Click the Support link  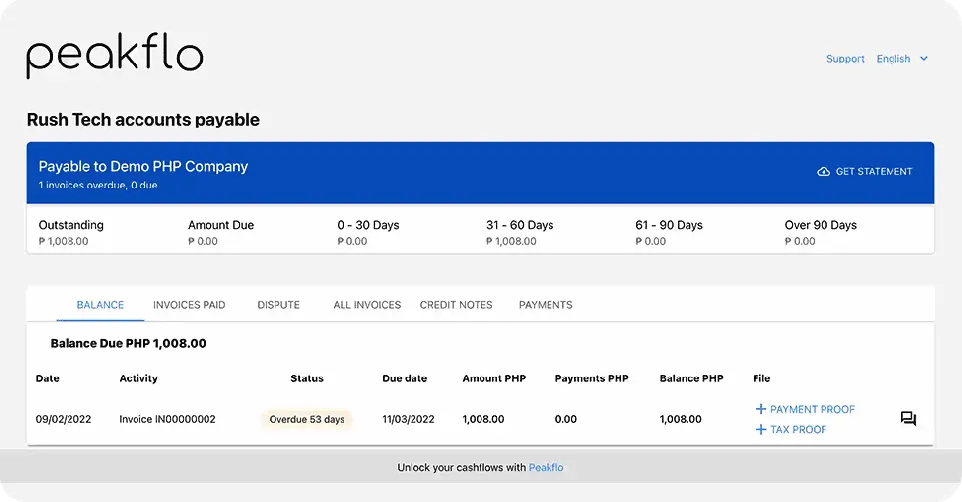(845, 59)
